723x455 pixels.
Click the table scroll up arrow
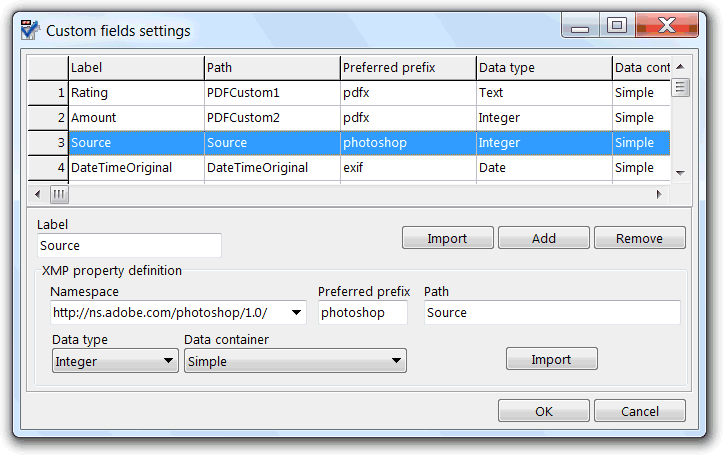(680, 67)
